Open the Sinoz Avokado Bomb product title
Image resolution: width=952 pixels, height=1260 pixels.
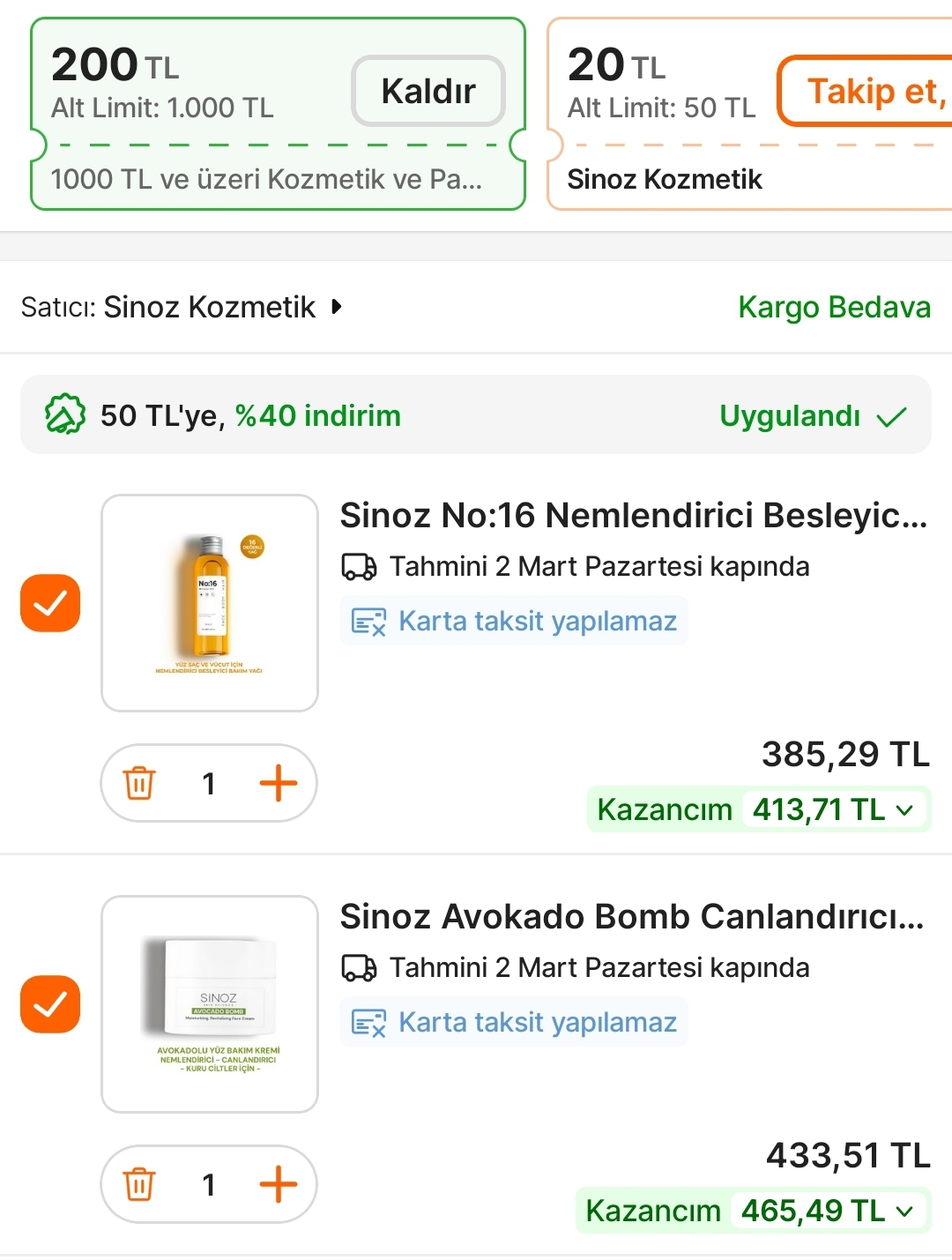631,917
